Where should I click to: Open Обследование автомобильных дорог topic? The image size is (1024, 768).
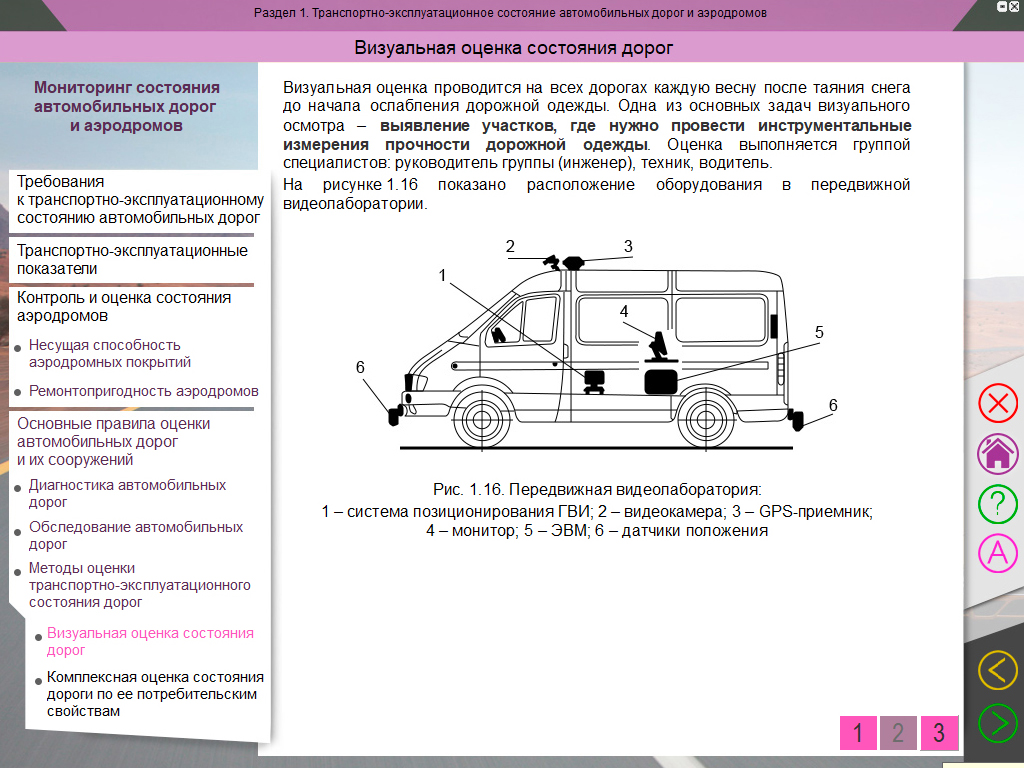tap(135, 535)
